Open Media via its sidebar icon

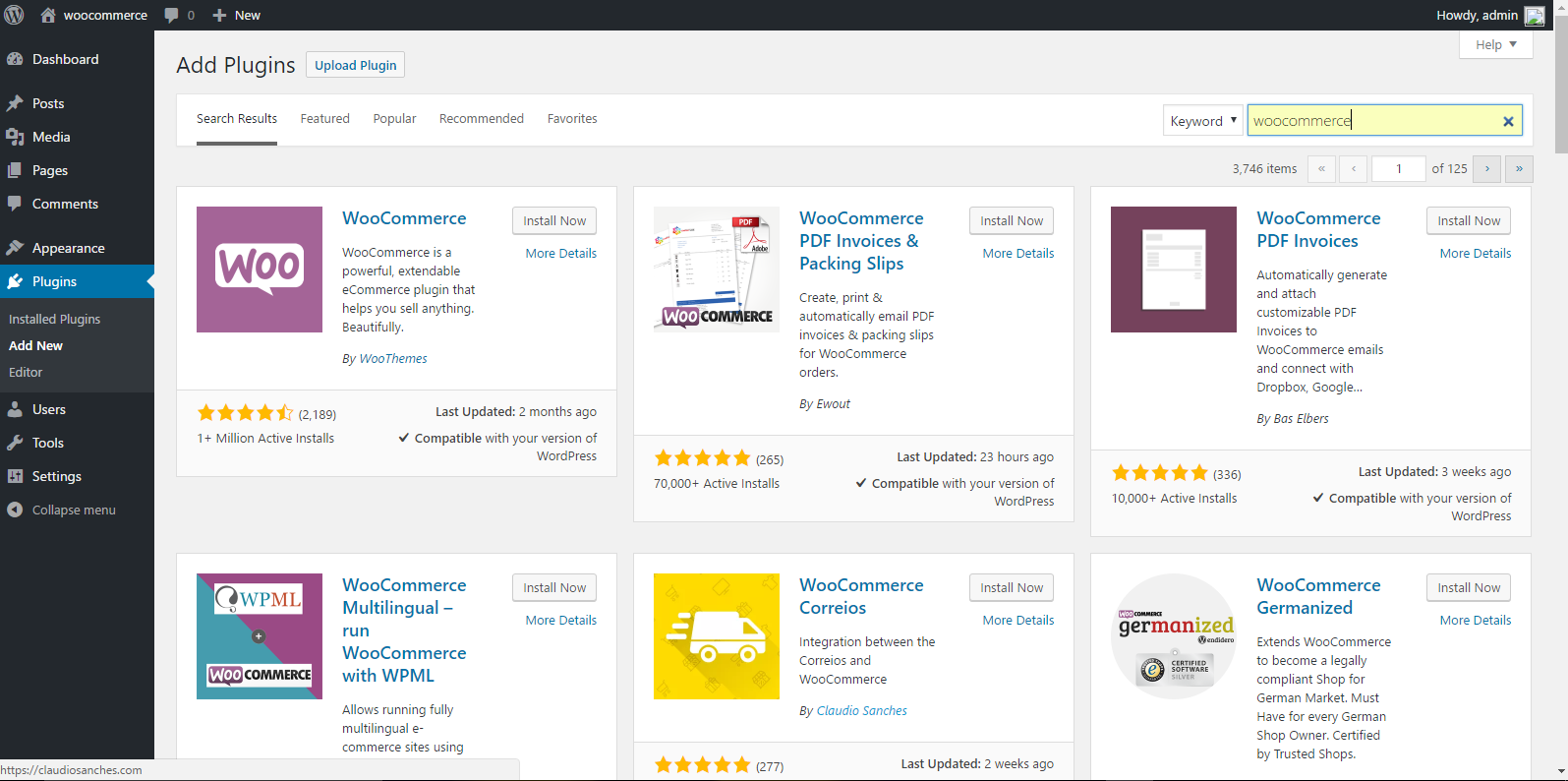(15, 137)
